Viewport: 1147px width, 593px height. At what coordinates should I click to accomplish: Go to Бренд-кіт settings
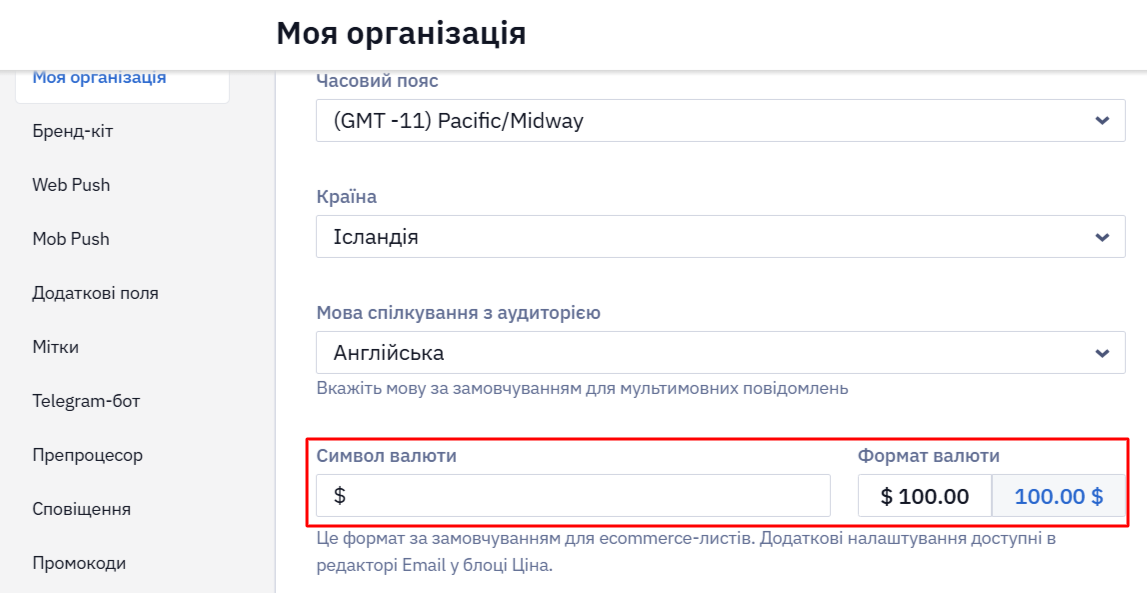[x=73, y=131]
